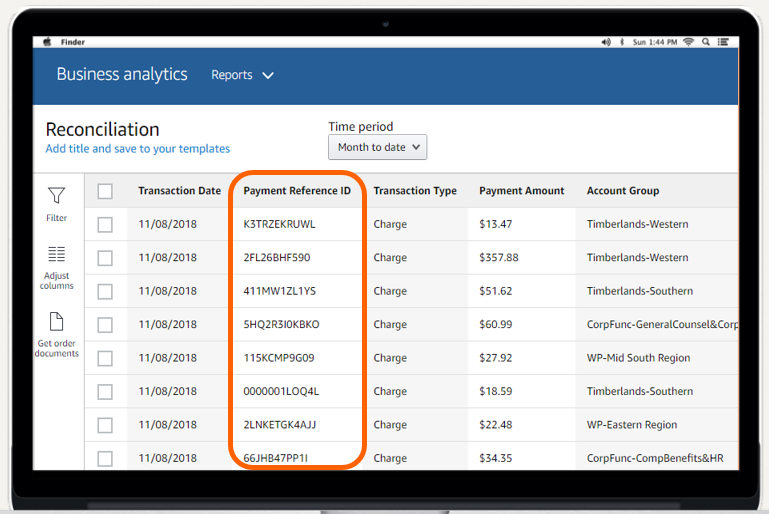Toggle the select-all header checkbox
The width and height of the screenshot is (769, 514).
(105, 191)
